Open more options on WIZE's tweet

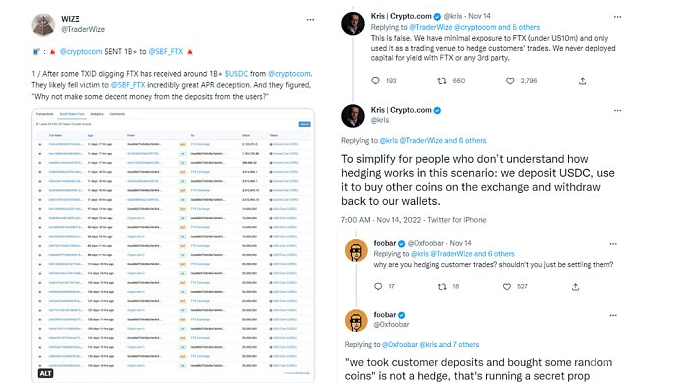pyautogui.click(x=310, y=20)
